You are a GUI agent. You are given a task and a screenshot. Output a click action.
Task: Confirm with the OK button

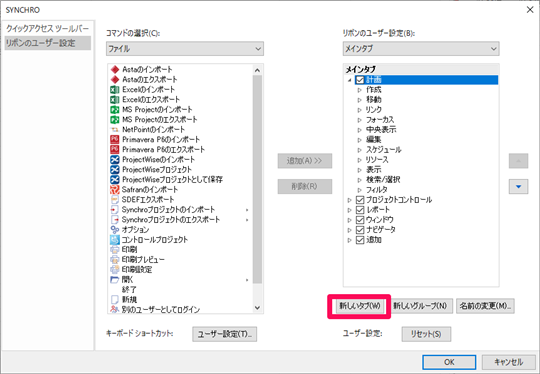point(449,362)
